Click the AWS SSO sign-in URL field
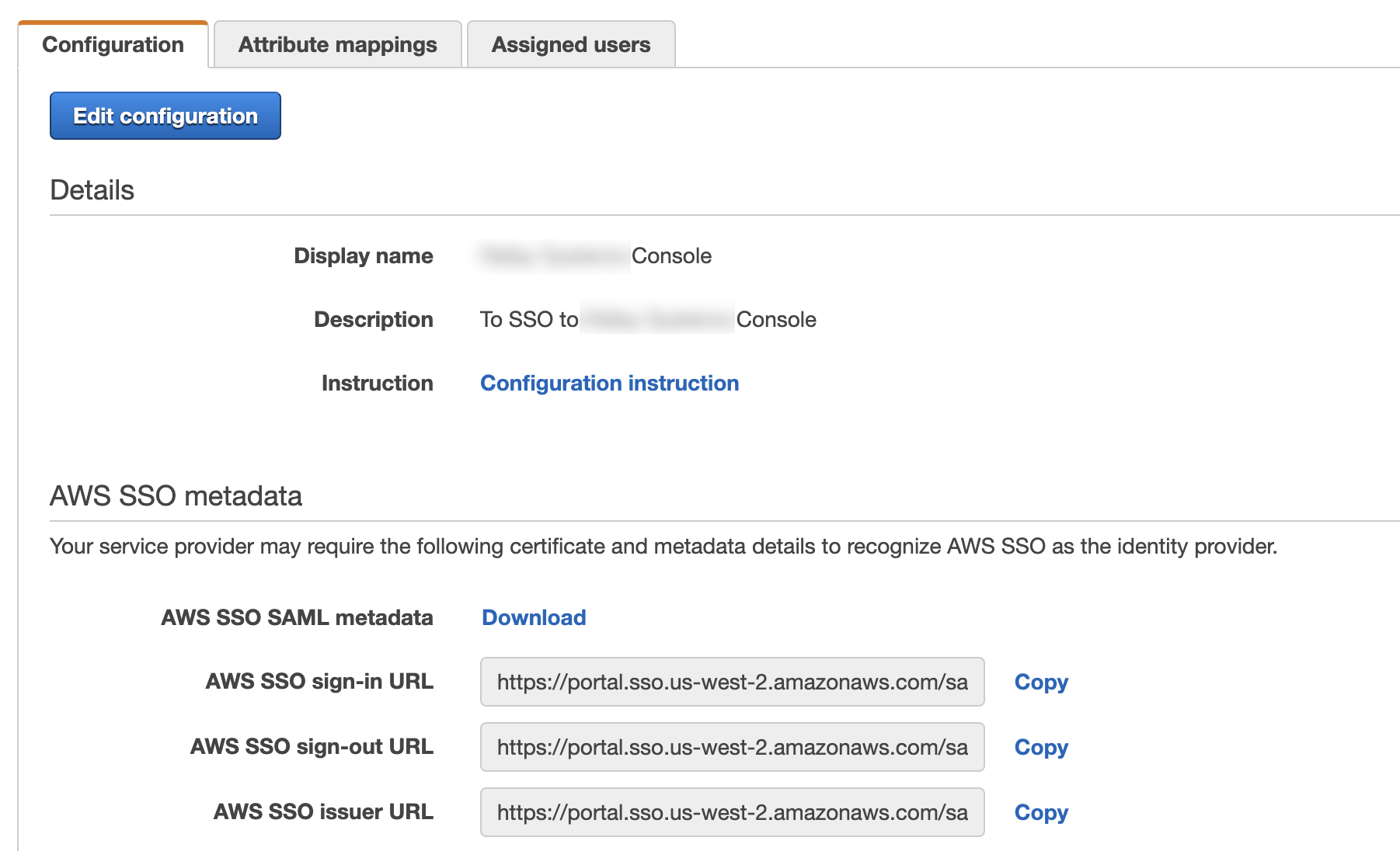The image size is (1400, 851). click(x=733, y=682)
